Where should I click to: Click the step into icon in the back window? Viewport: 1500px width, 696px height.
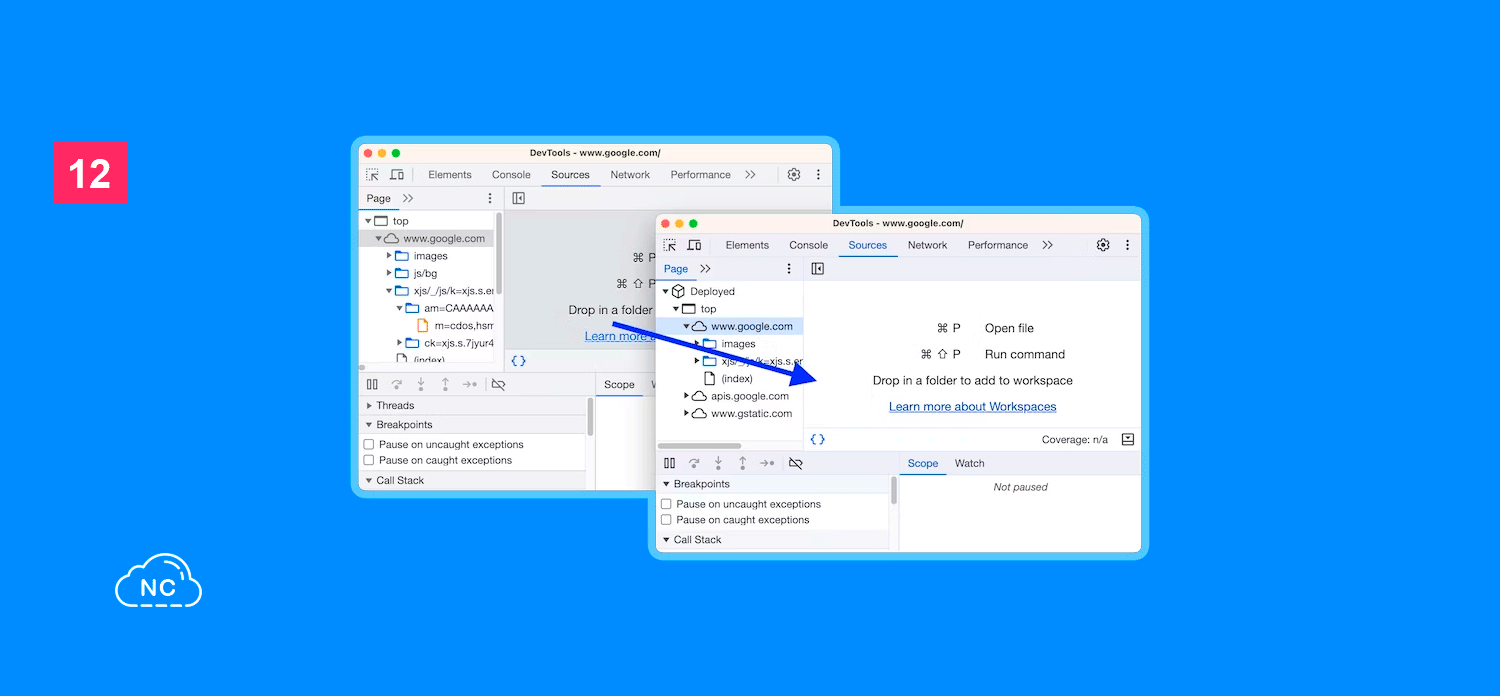(x=421, y=384)
